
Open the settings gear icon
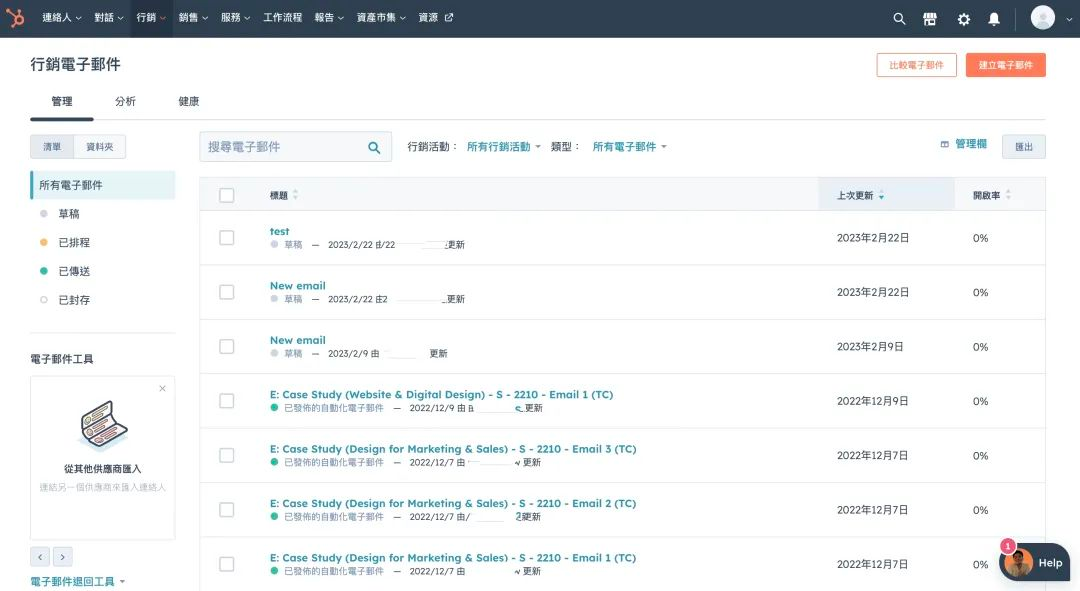[x=963, y=18]
